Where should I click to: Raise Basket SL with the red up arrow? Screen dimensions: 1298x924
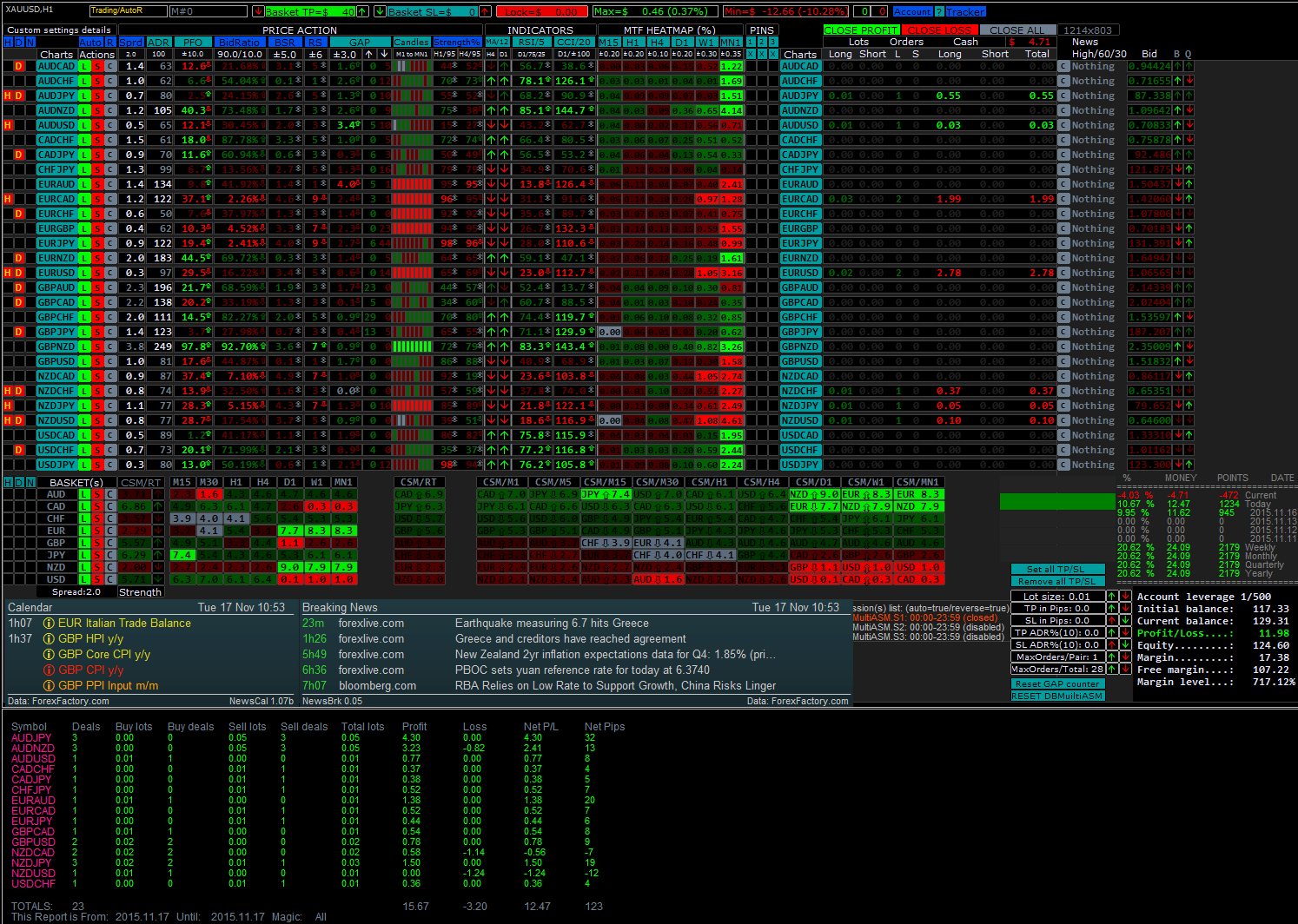coord(485,11)
